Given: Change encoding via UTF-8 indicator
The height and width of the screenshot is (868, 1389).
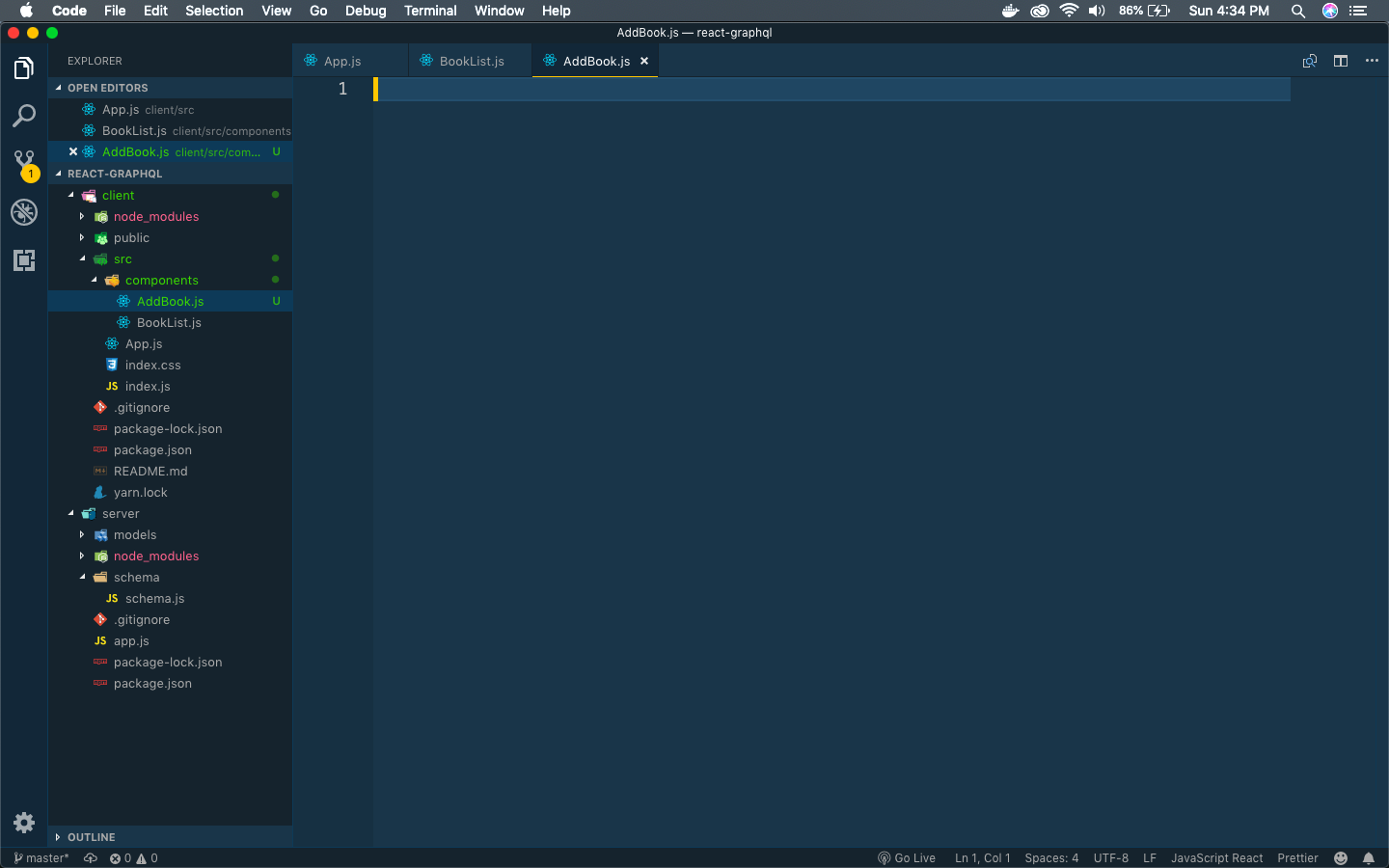Looking at the screenshot, I should pos(1111,858).
